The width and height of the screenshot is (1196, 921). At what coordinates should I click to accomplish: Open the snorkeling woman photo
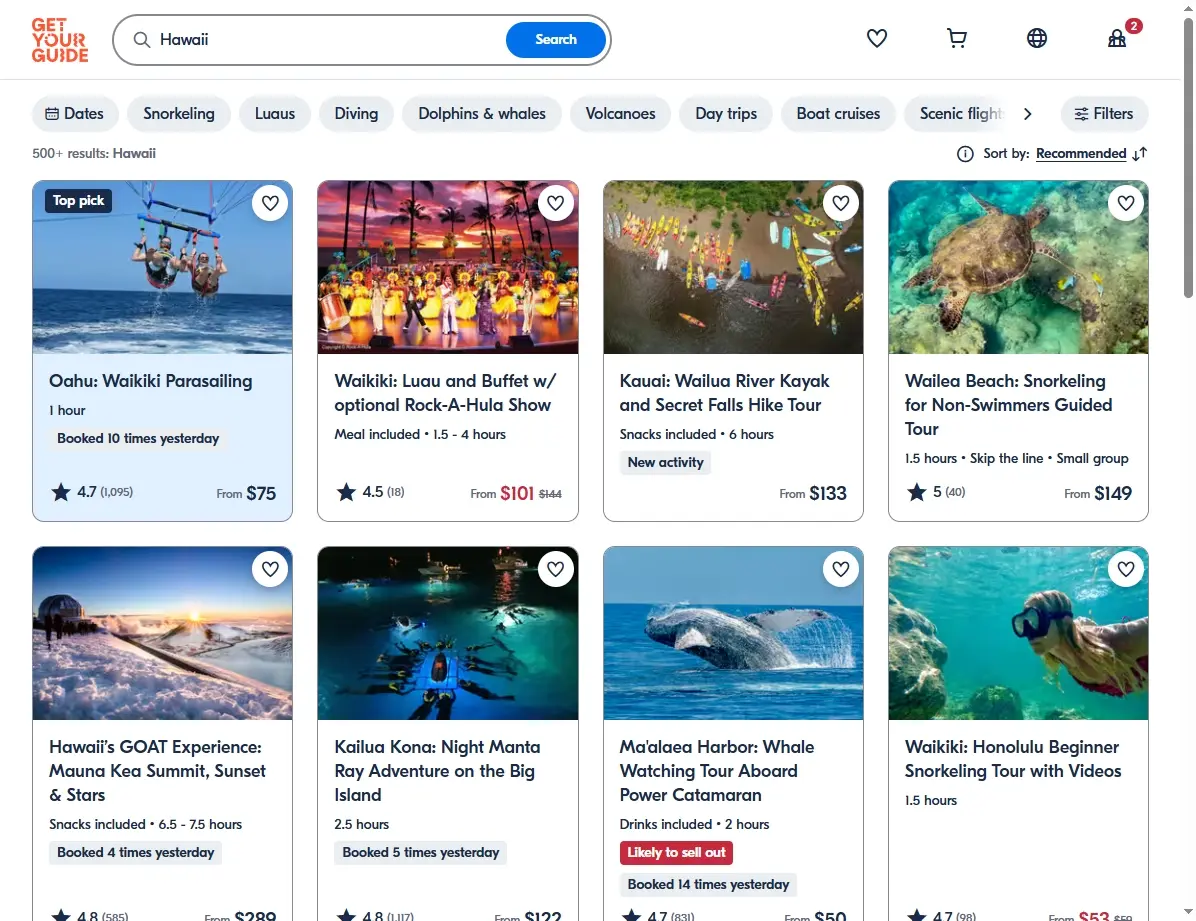tap(1018, 633)
